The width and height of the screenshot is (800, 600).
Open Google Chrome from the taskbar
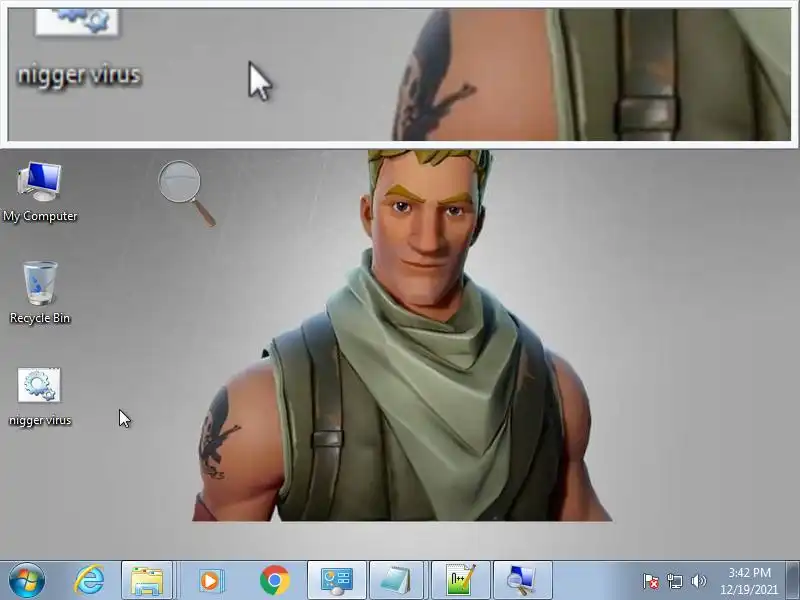pyautogui.click(x=274, y=581)
